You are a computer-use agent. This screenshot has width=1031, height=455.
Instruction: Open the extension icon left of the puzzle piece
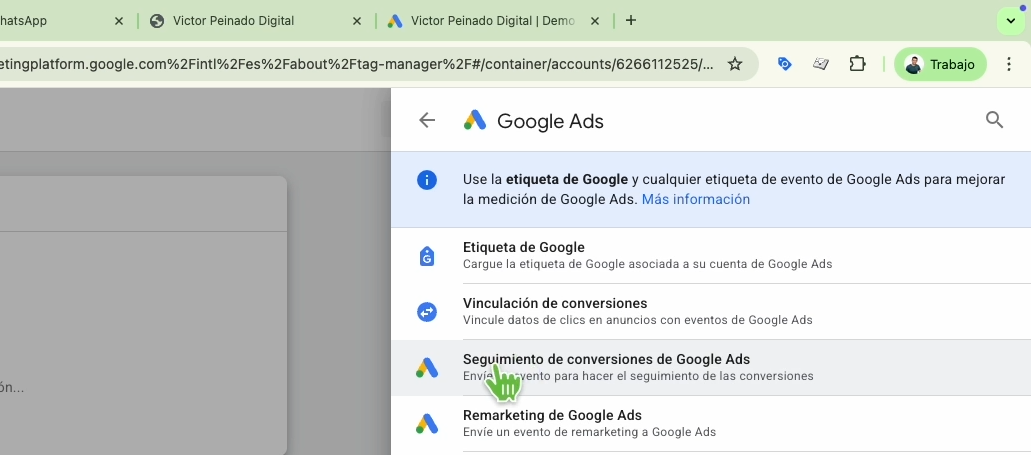click(x=821, y=64)
